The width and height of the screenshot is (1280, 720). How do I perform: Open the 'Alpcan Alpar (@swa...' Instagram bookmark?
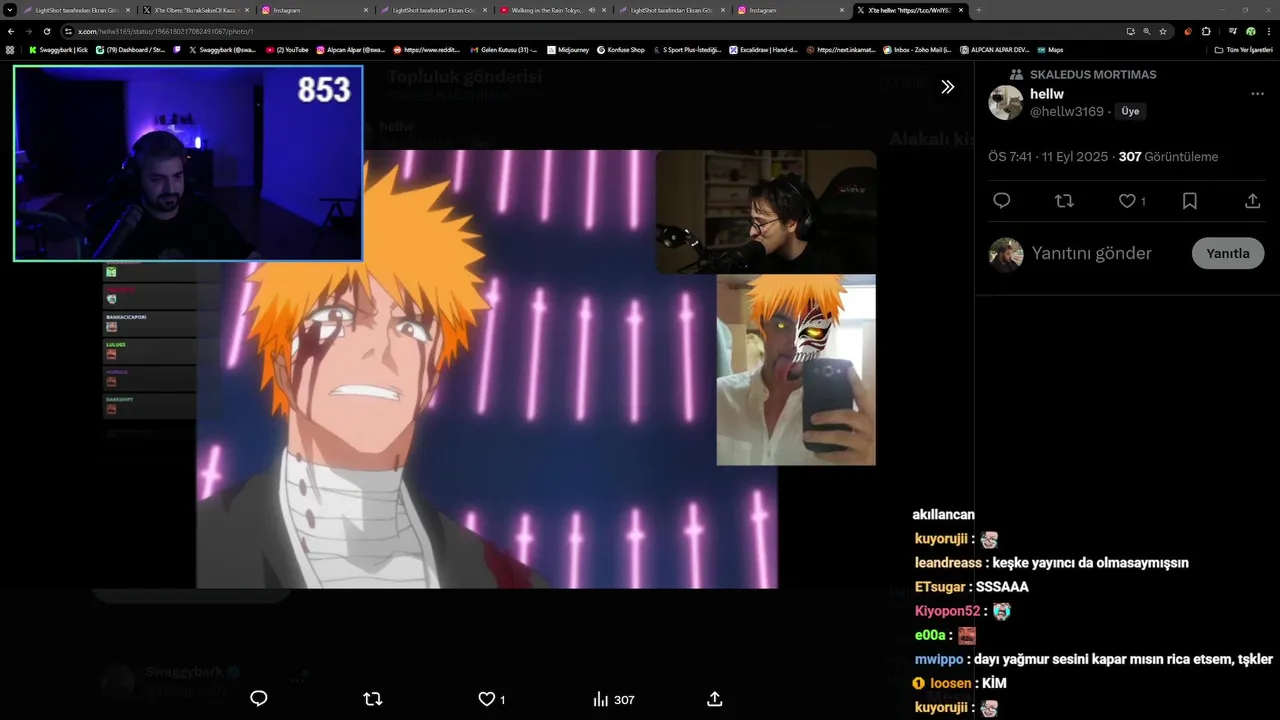point(351,49)
